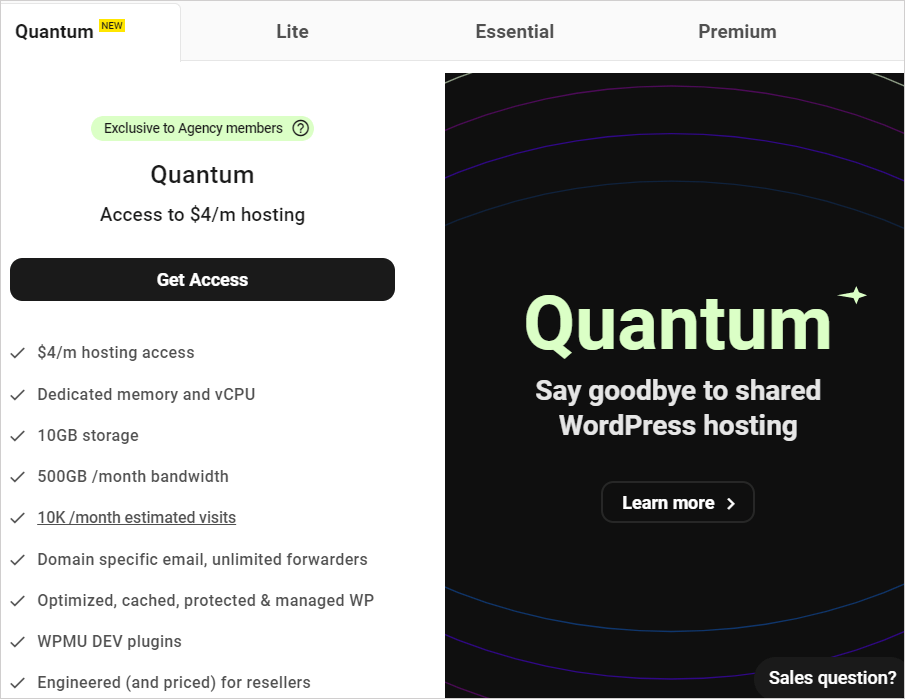Click the help question mark icon
This screenshot has height=699, width=905.
[x=300, y=128]
